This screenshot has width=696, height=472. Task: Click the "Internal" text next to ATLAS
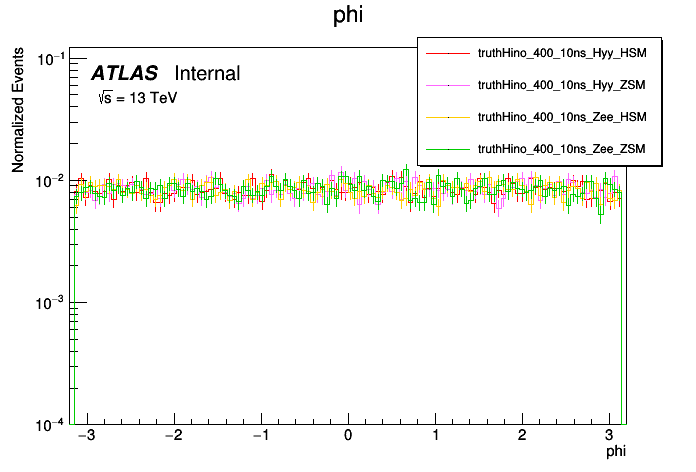click(207, 74)
